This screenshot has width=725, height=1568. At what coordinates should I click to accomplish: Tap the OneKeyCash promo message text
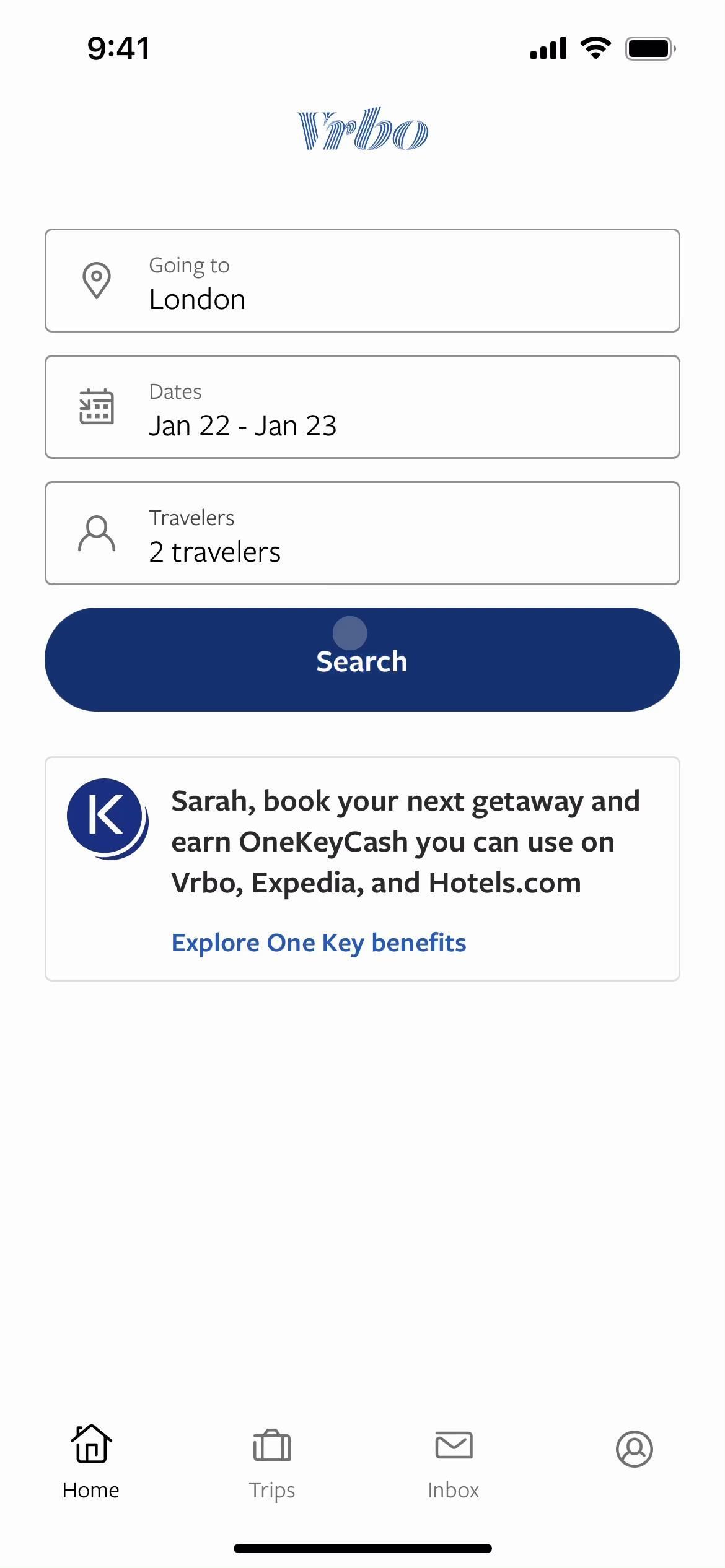point(405,842)
